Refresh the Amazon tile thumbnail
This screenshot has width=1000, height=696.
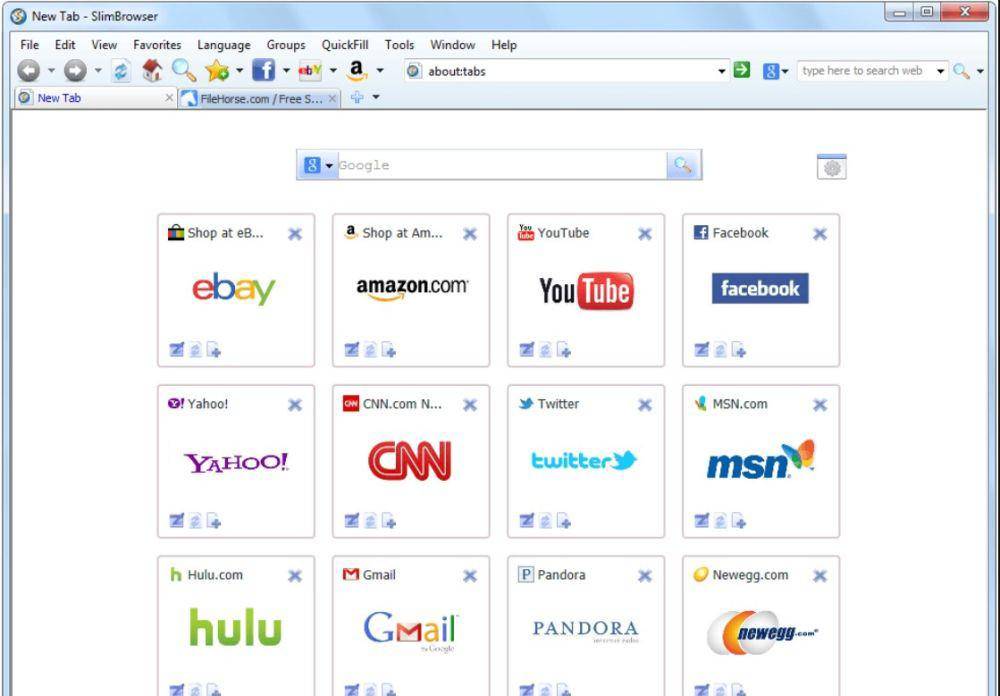point(370,350)
